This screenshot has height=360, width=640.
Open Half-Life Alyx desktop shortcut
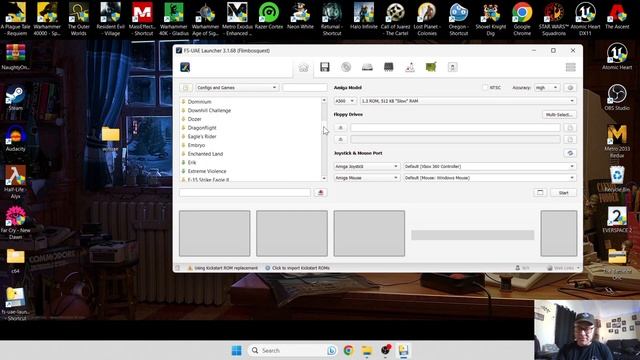tap(15, 182)
